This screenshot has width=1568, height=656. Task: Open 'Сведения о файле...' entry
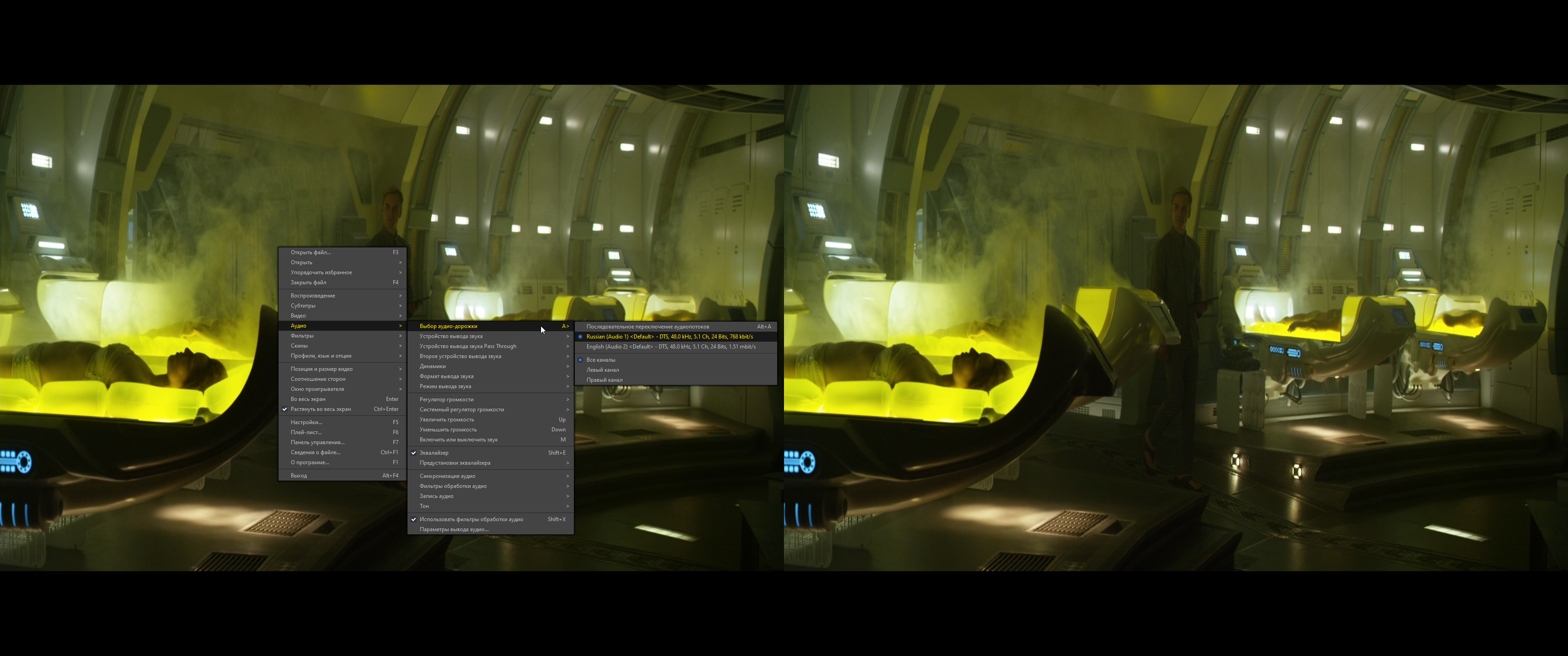tap(315, 452)
